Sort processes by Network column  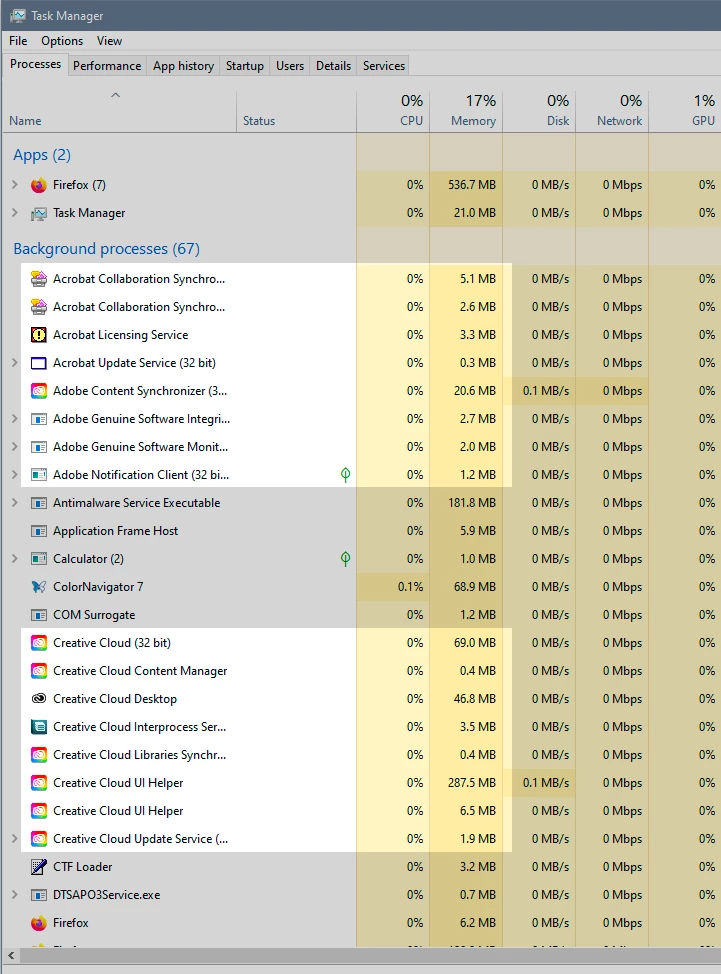612,111
